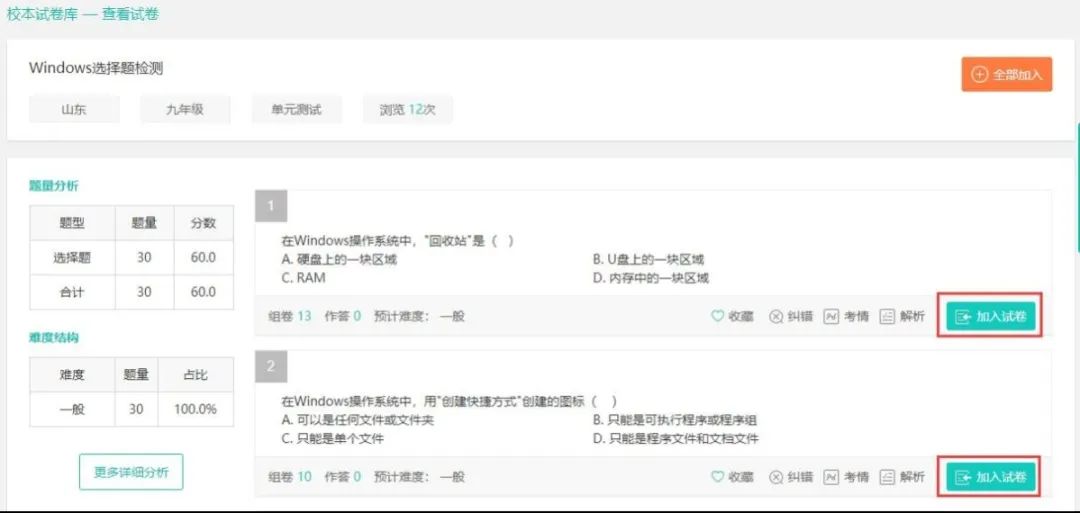Image resolution: width=1080 pixels, height=513 pixels.
Task: Click the Windows选择题检测 title
Action: click(x=96, y=68)
